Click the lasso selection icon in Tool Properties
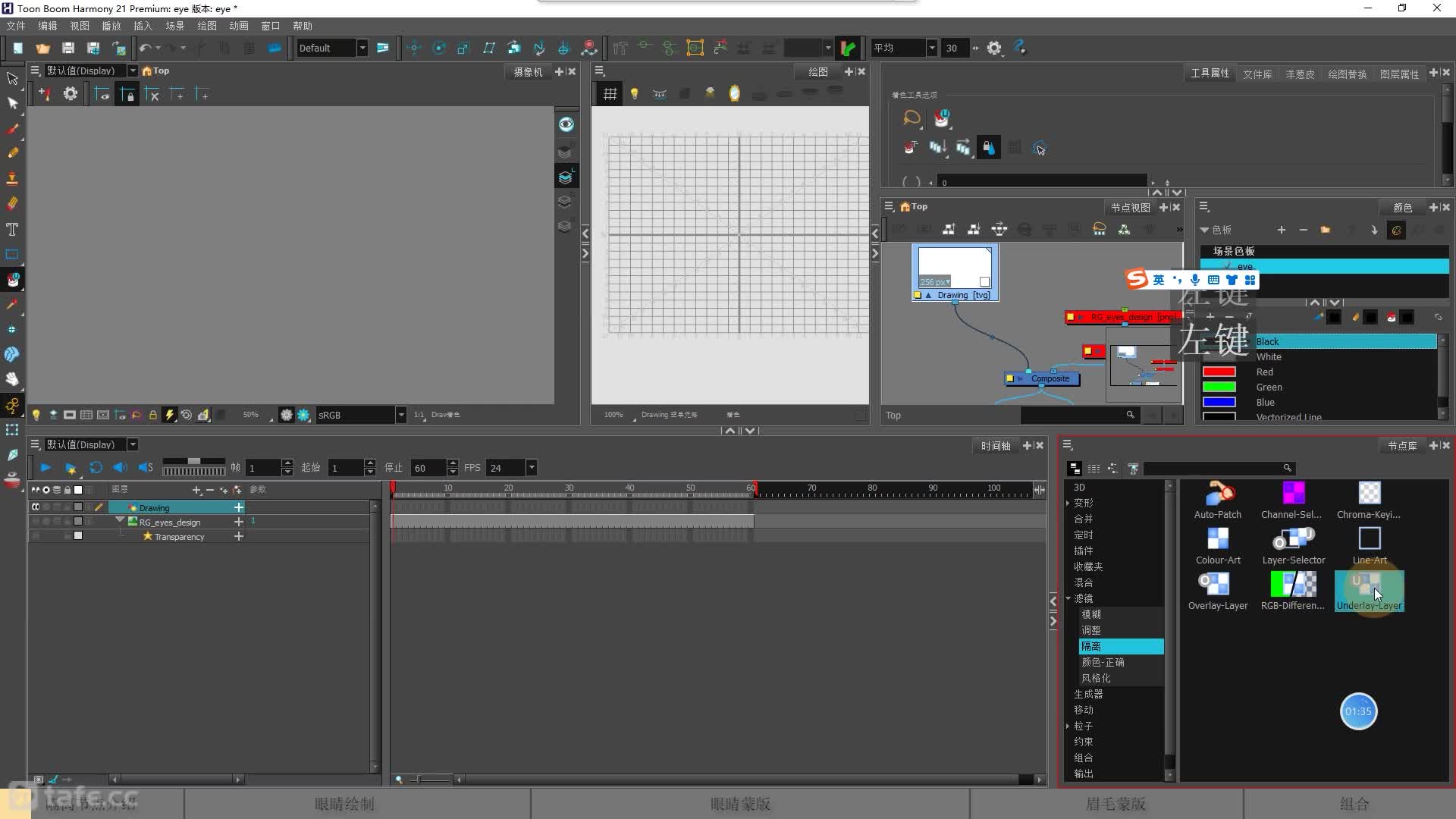The height and width of the screenshot is (819, 1456). (912, 118)
